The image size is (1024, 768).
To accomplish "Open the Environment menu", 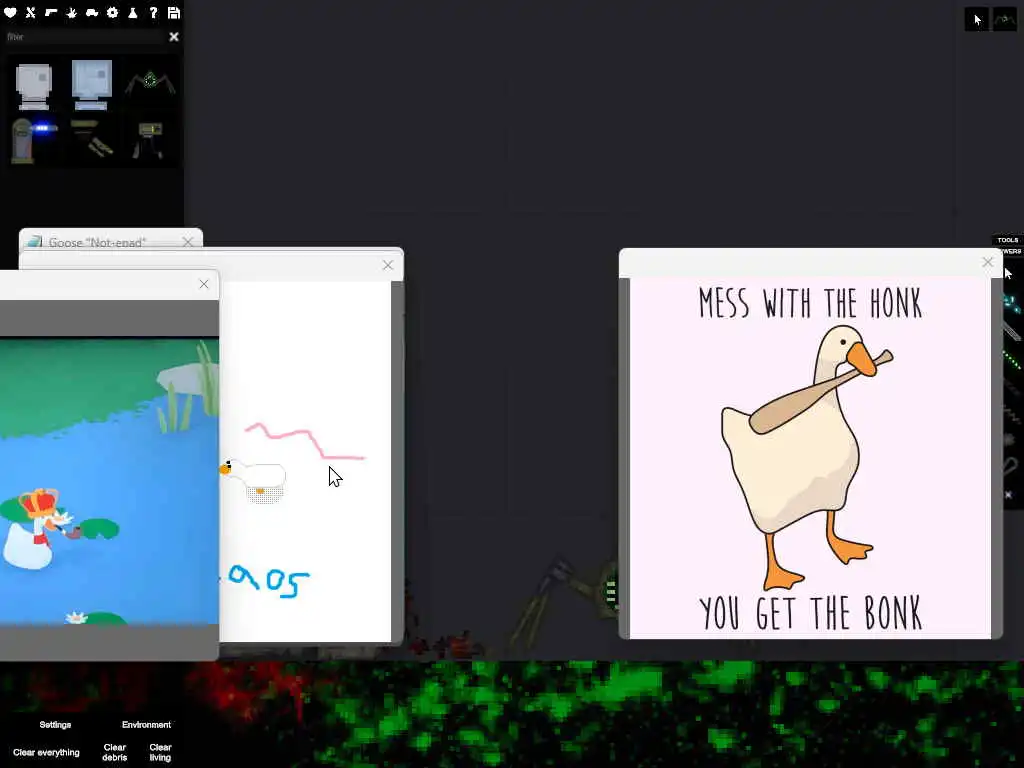I will (x=146, y=725).
